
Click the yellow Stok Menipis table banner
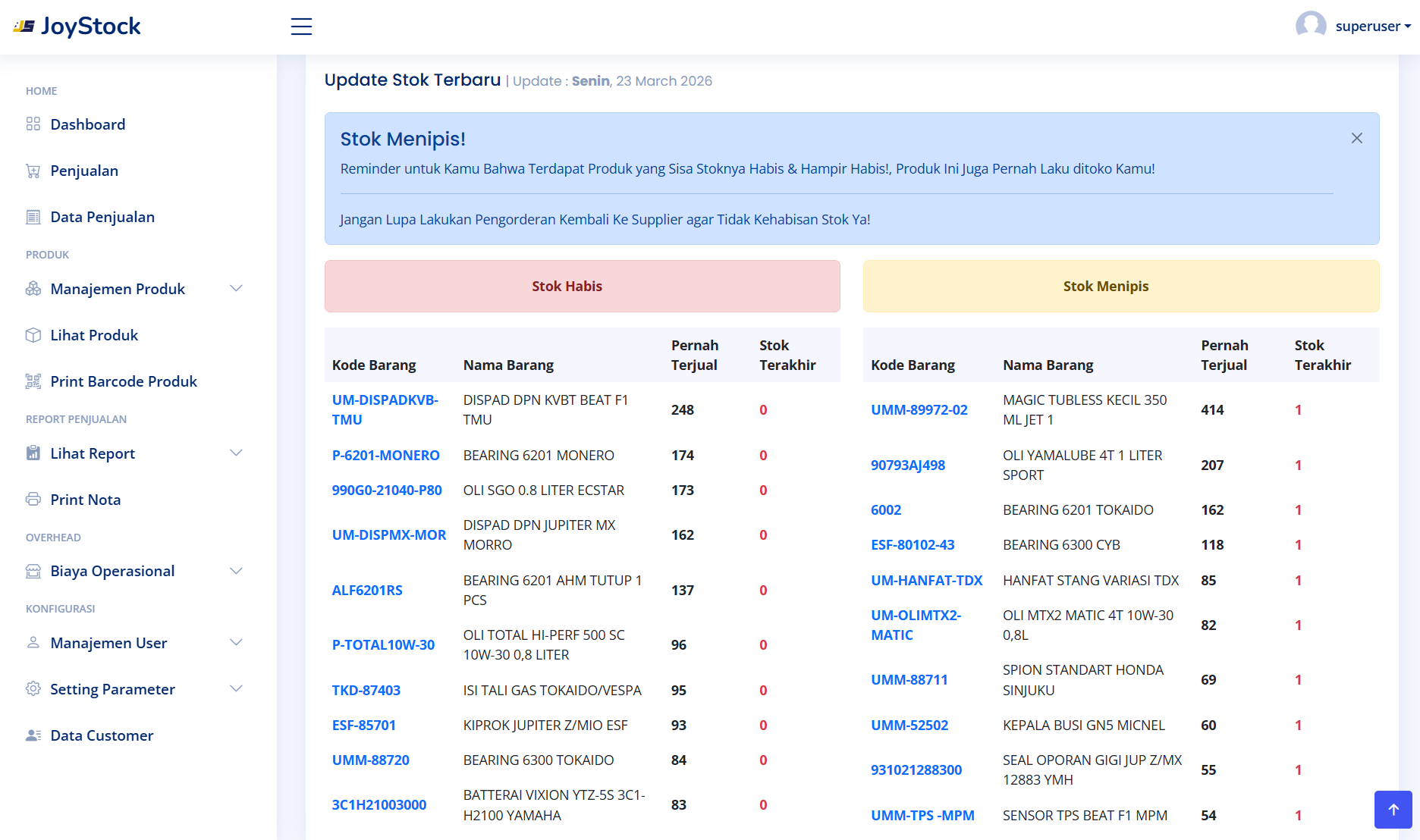[1121, 287]
